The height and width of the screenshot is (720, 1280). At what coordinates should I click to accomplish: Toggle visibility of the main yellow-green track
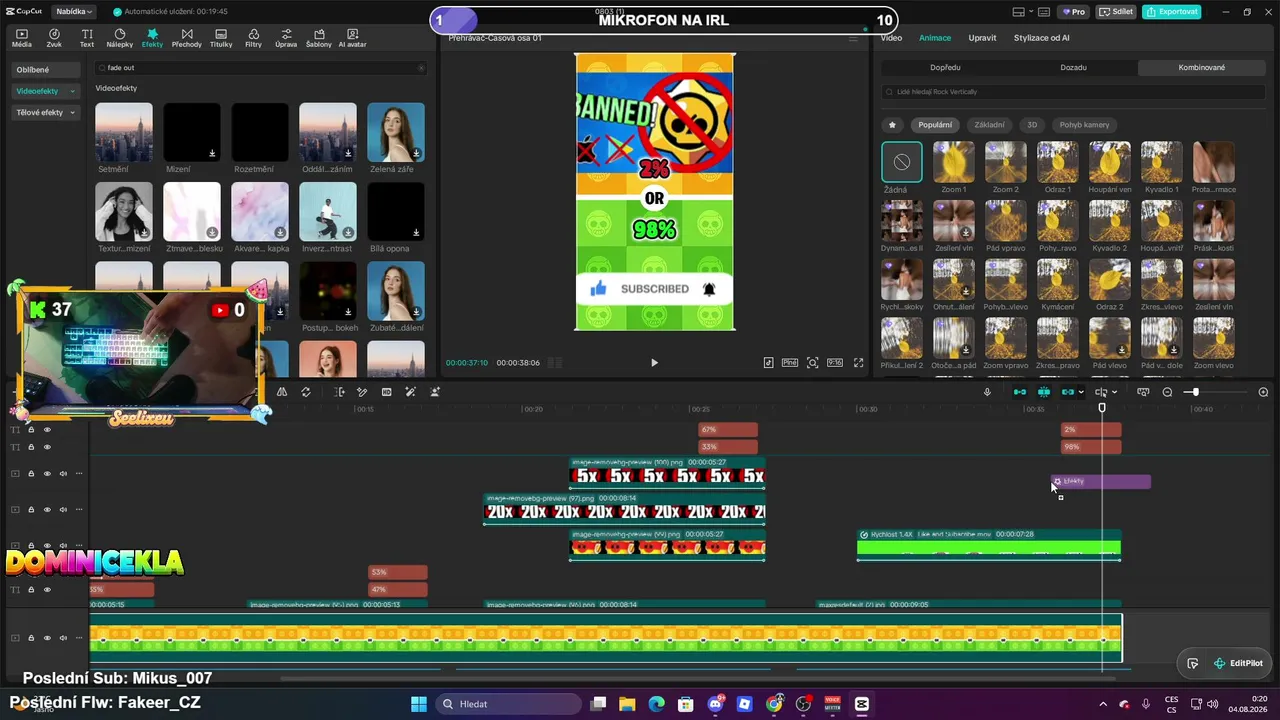[47, 638]
